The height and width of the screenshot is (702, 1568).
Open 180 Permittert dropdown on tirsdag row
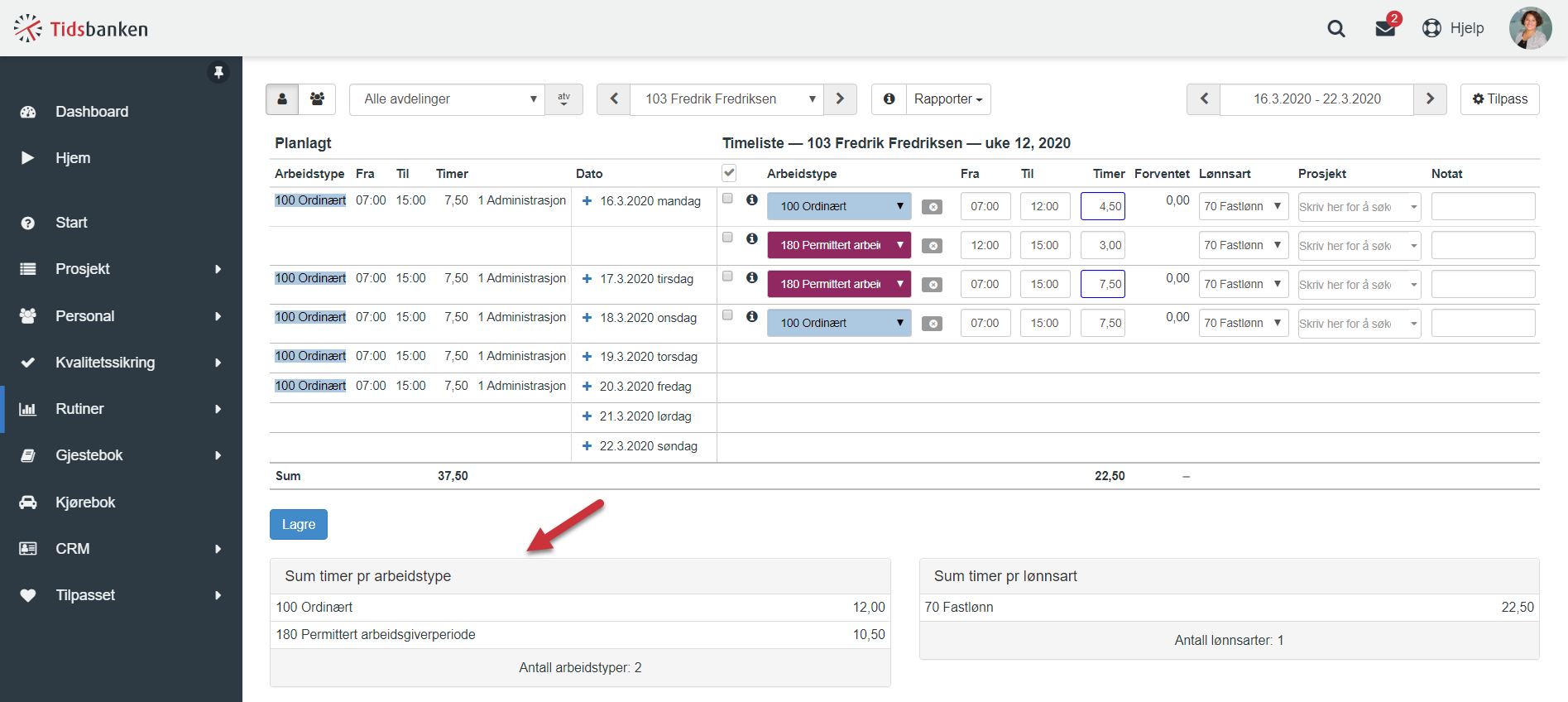[x=839, y=285]
